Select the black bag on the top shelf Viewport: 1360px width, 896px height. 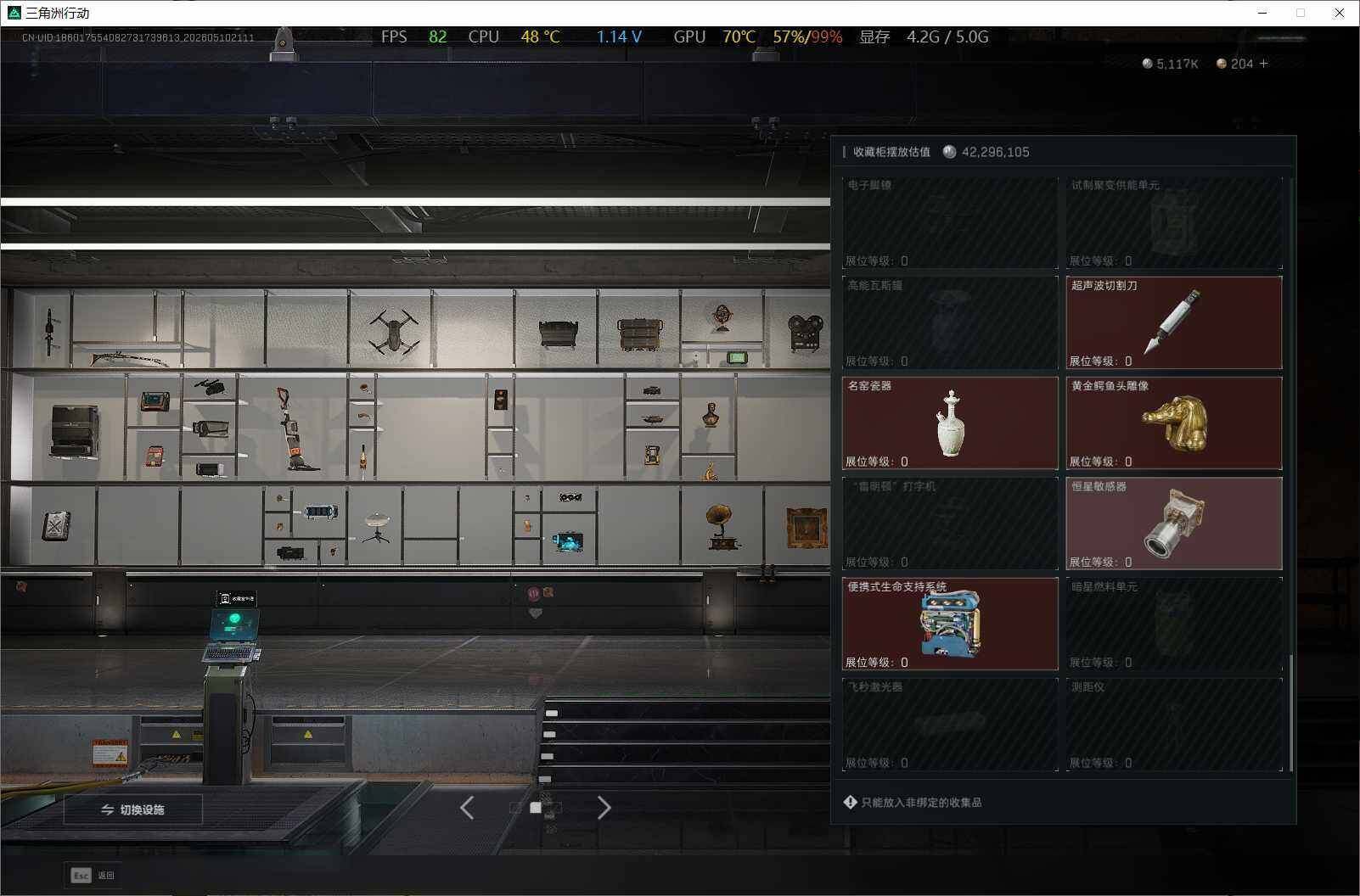click(x=559, y=334)
